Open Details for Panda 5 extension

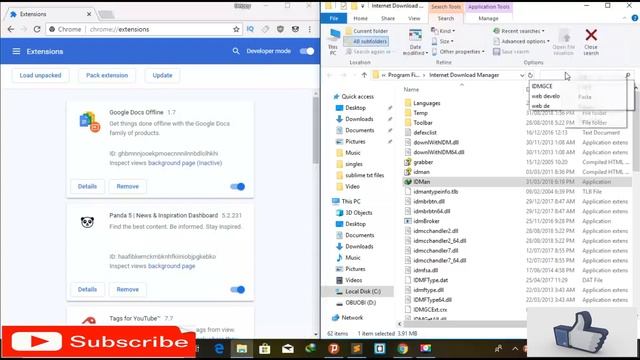87,289
